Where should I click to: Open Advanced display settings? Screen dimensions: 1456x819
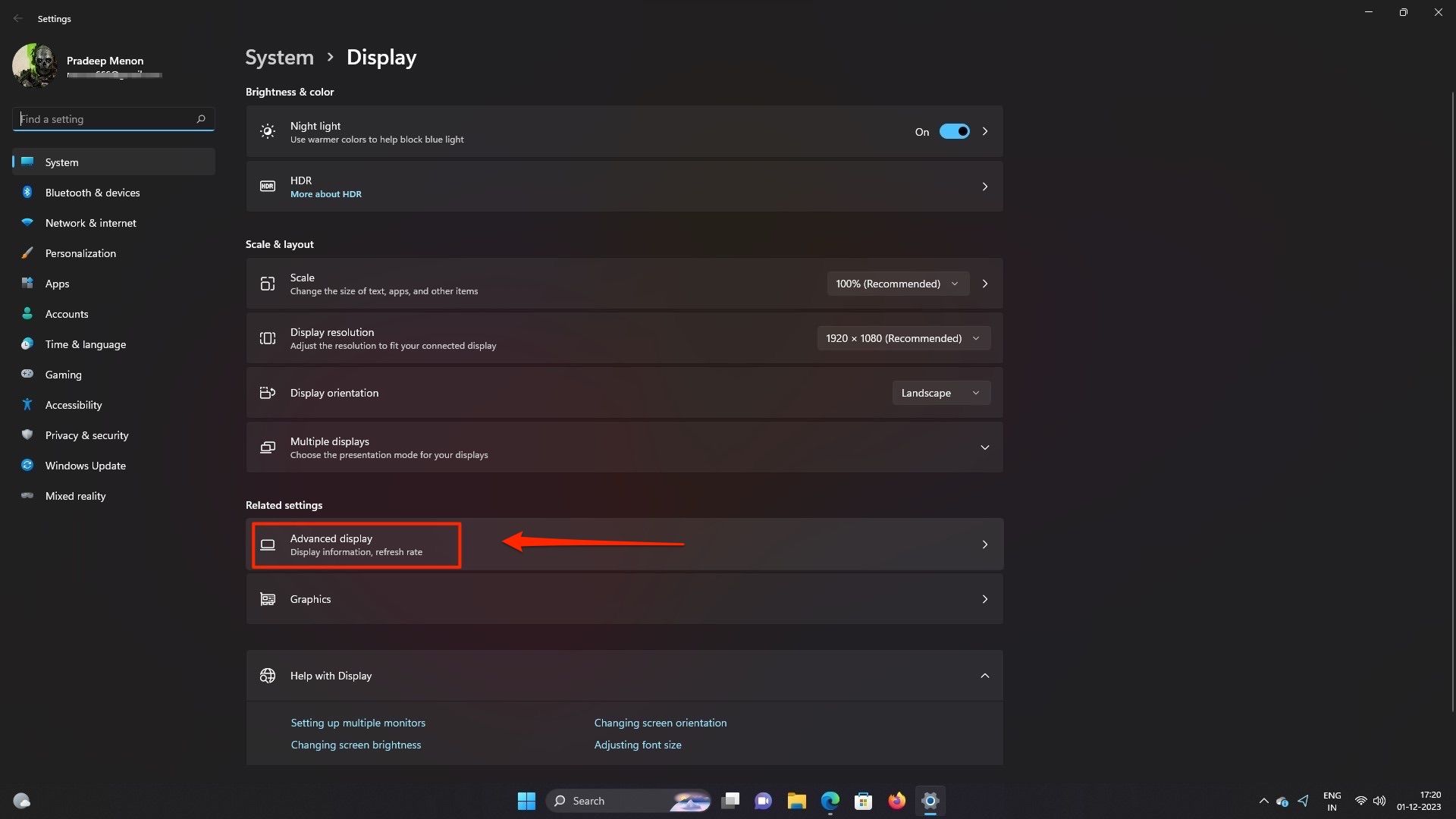[x=356, y=544]
